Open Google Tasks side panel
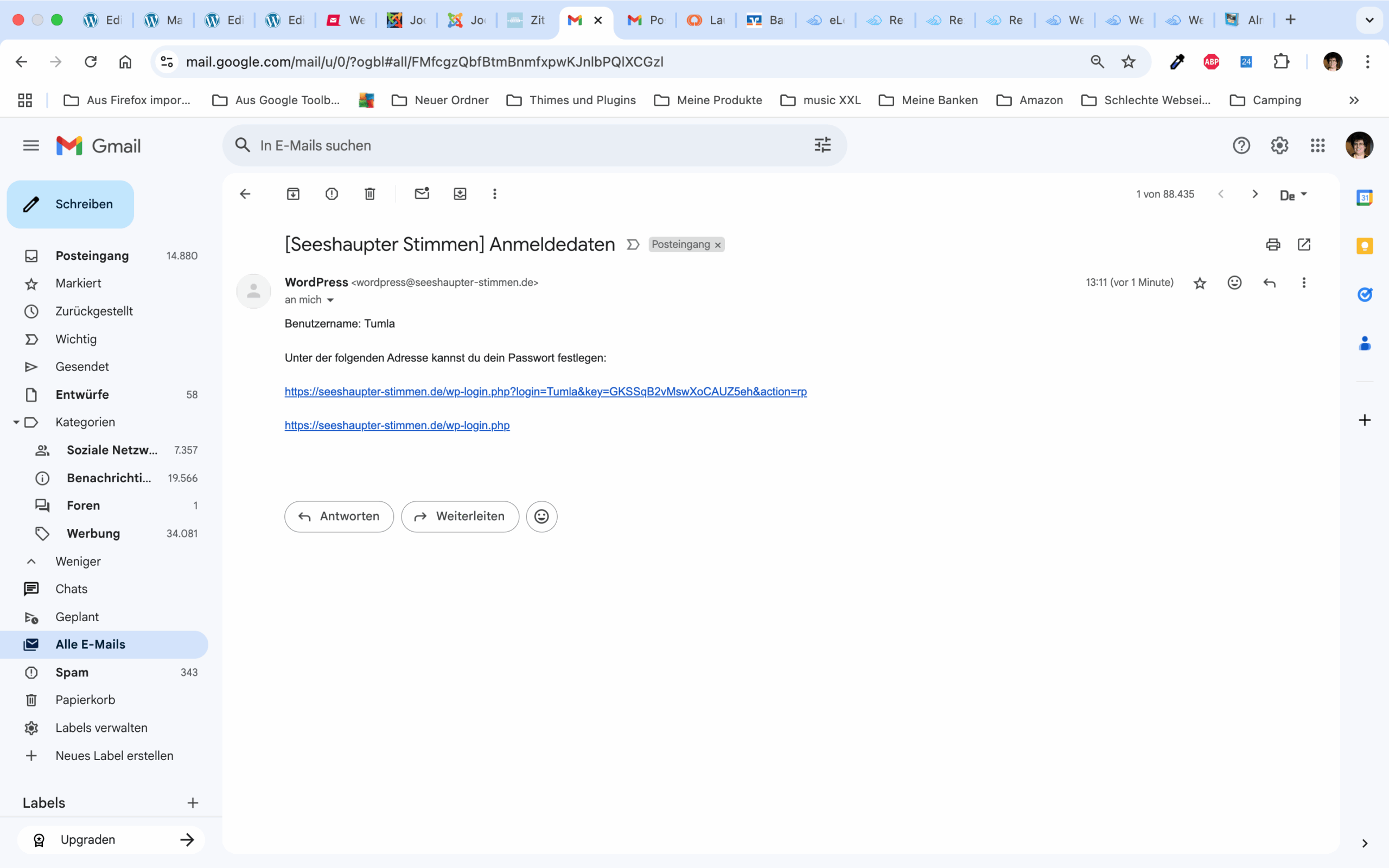The height and width of the screenshot is (868, 1389). tap(1365, 295)
